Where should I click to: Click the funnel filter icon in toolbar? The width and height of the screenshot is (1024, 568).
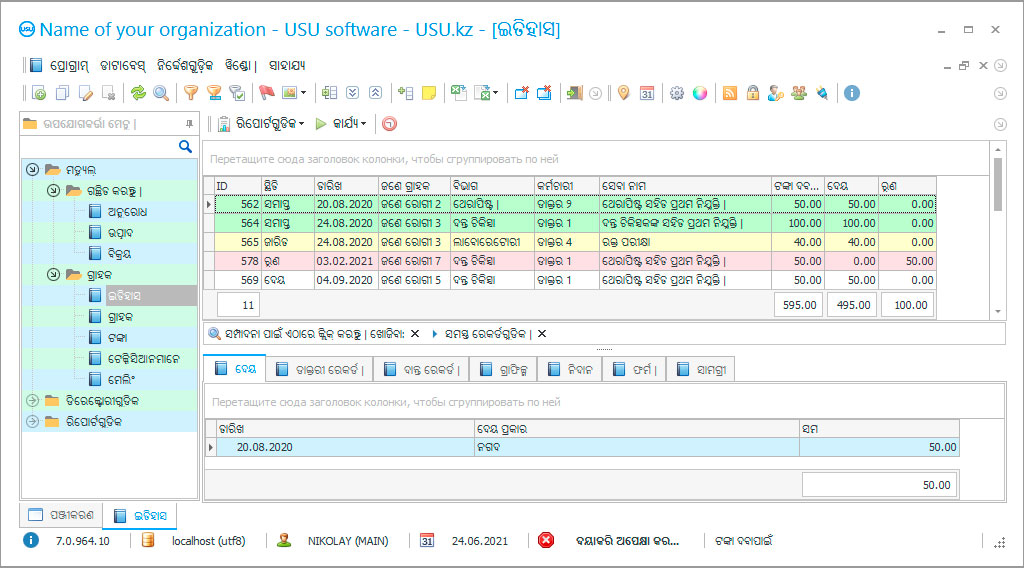190,93
